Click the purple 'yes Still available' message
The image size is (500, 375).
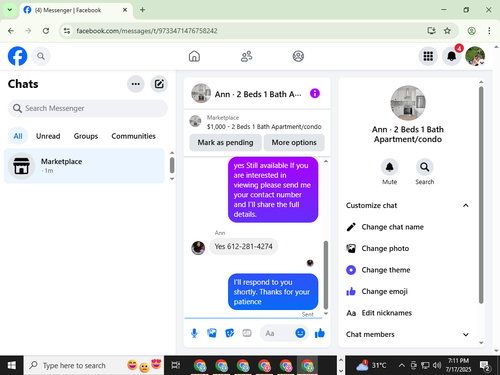[273, 190]
